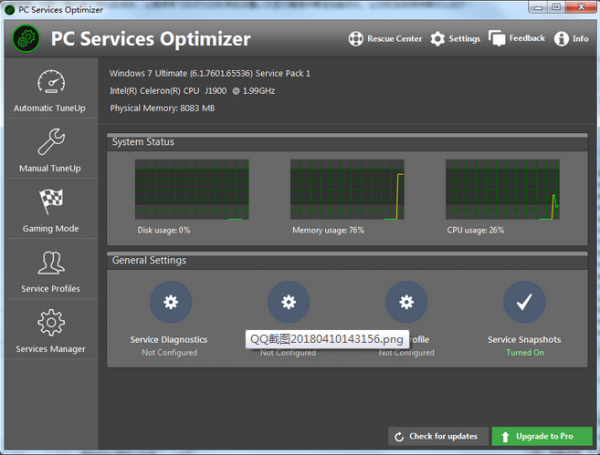This screenshot has height=455, width=600.
Task: Click the title bar application icon
Action: 10,10
